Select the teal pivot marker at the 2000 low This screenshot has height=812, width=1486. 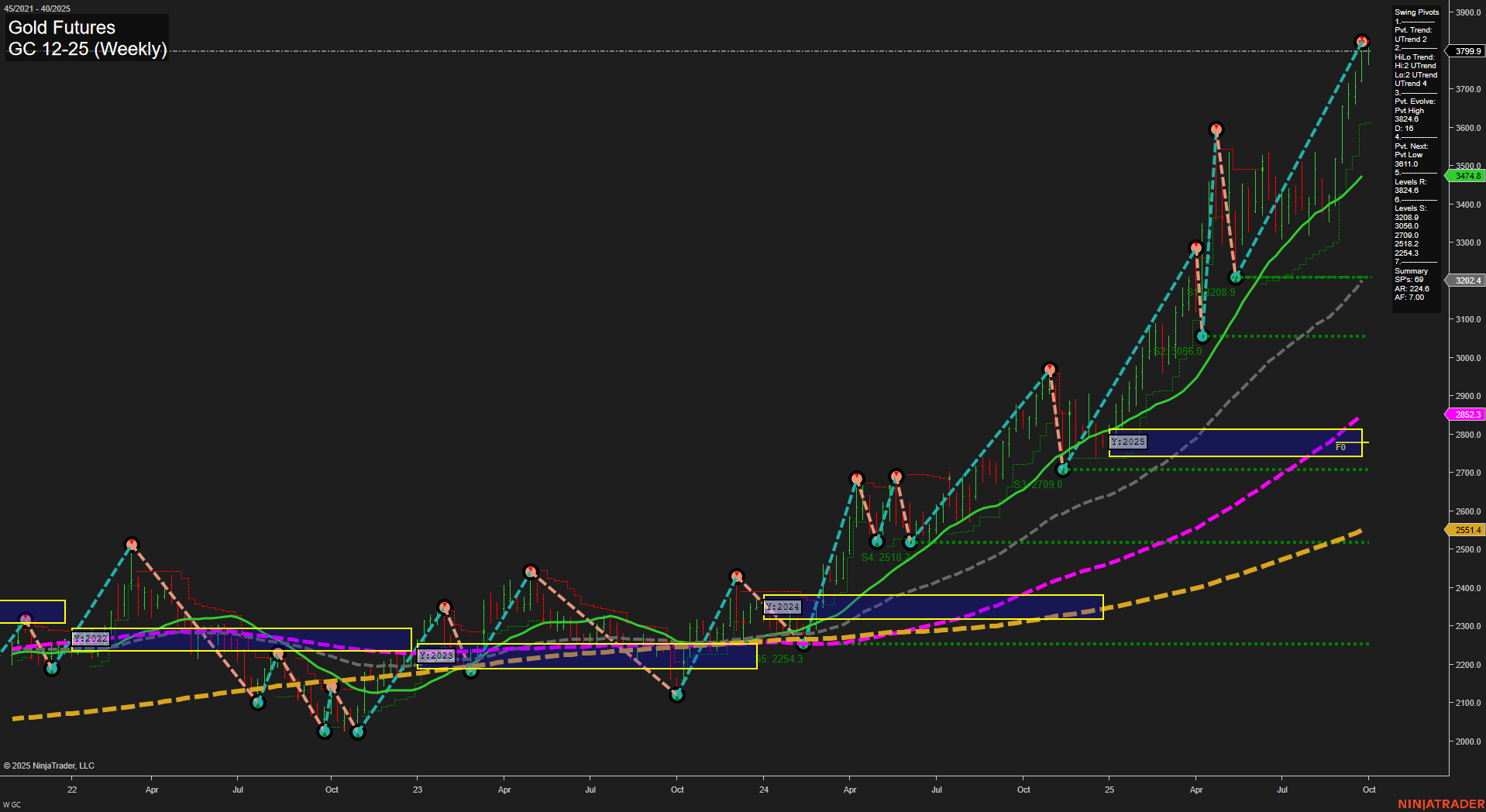pyautogui.click(x=357, y=731)
